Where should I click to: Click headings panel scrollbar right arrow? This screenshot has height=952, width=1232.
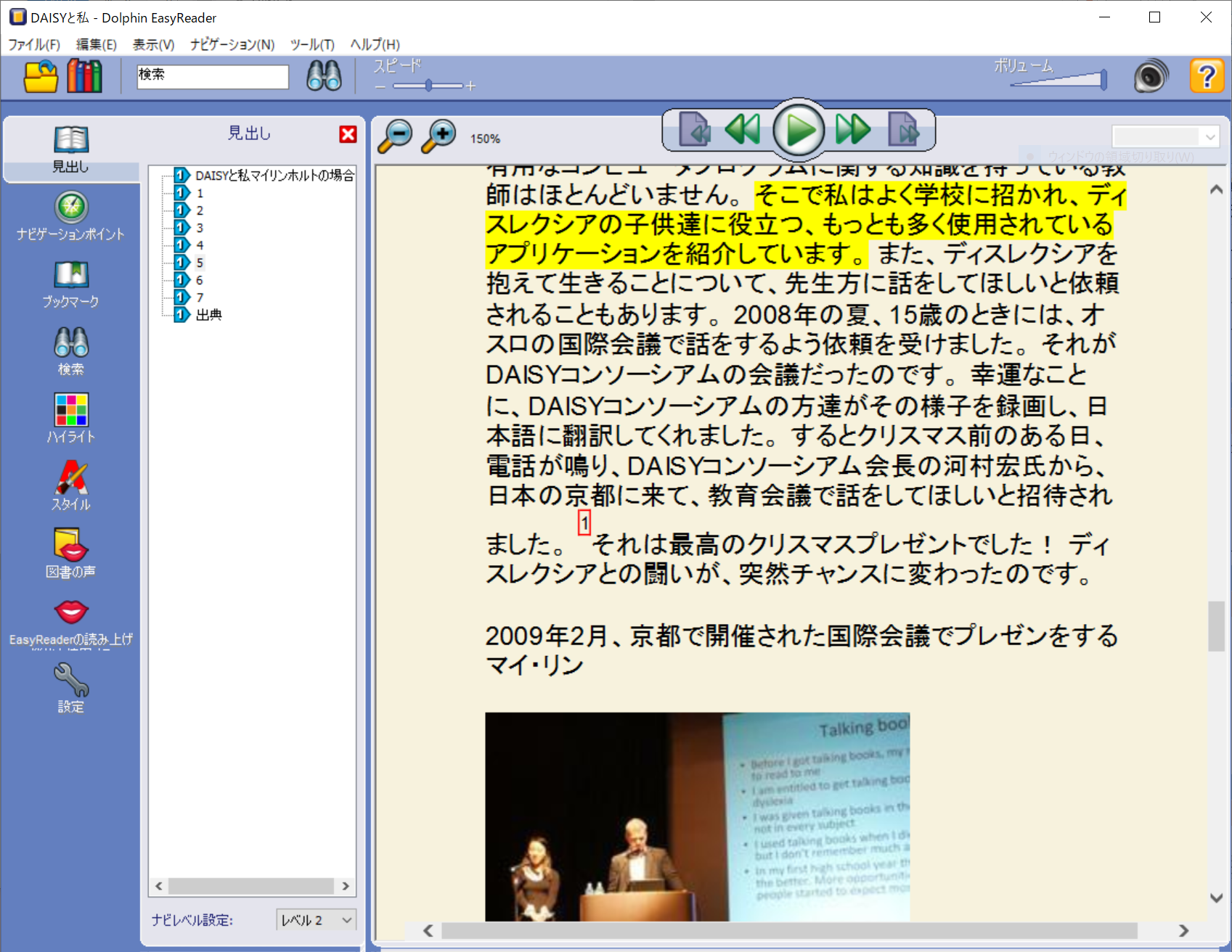(x=346, y=886)
